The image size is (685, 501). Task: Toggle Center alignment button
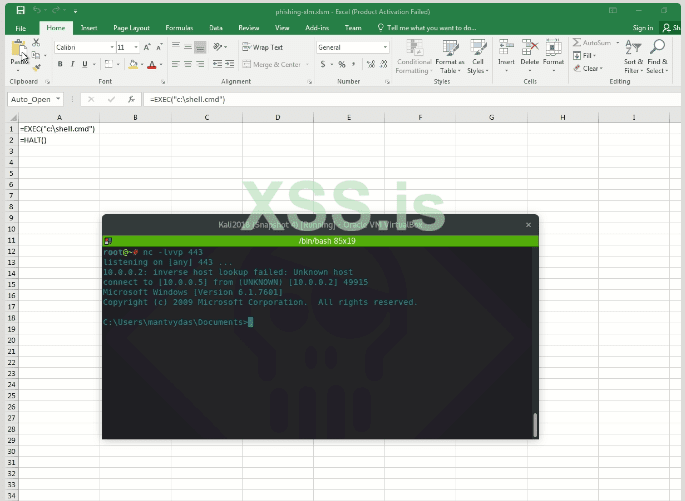188,64
